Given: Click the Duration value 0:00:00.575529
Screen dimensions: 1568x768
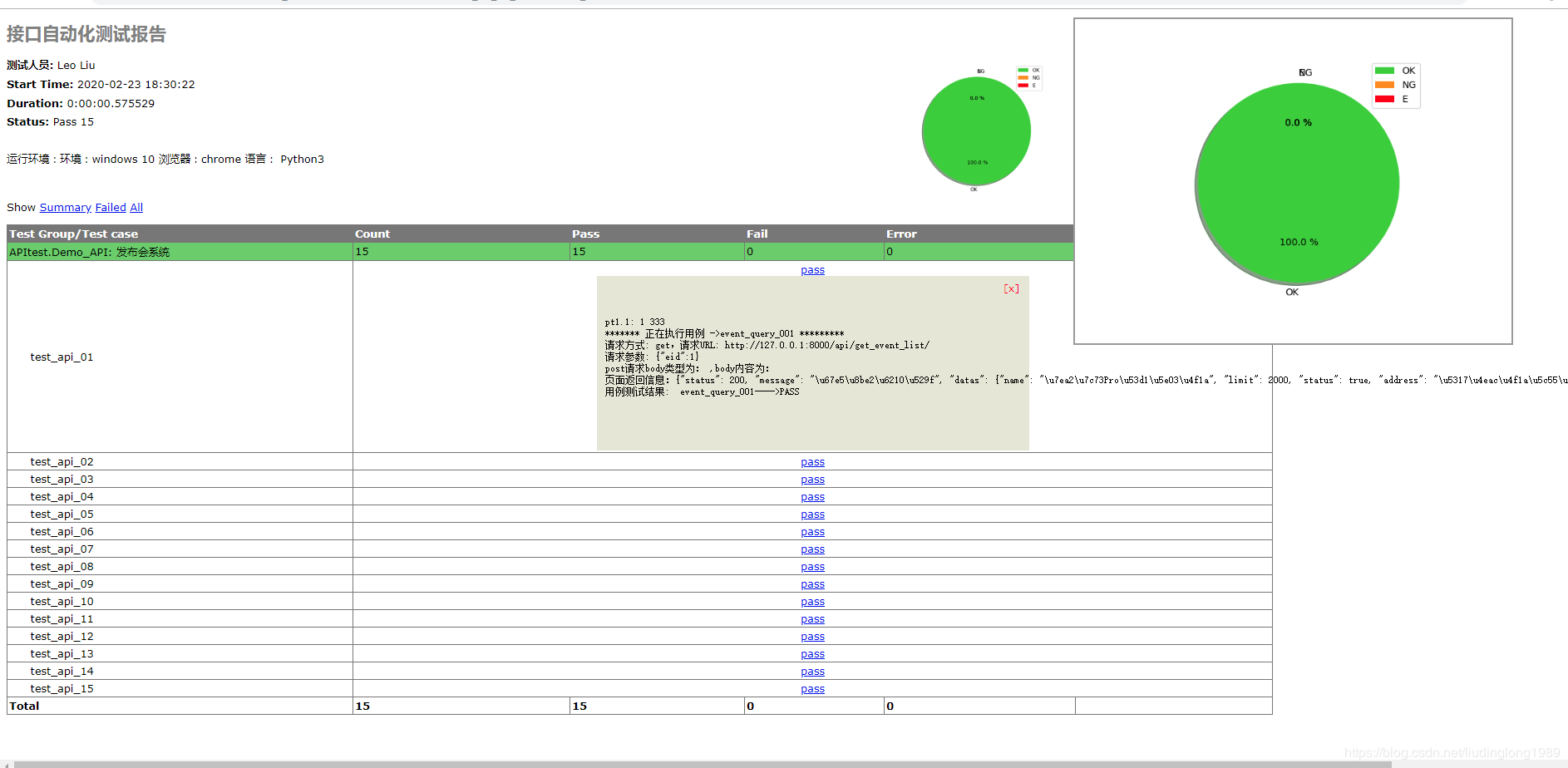Looking at the screenshot, I should pos(111,104).
